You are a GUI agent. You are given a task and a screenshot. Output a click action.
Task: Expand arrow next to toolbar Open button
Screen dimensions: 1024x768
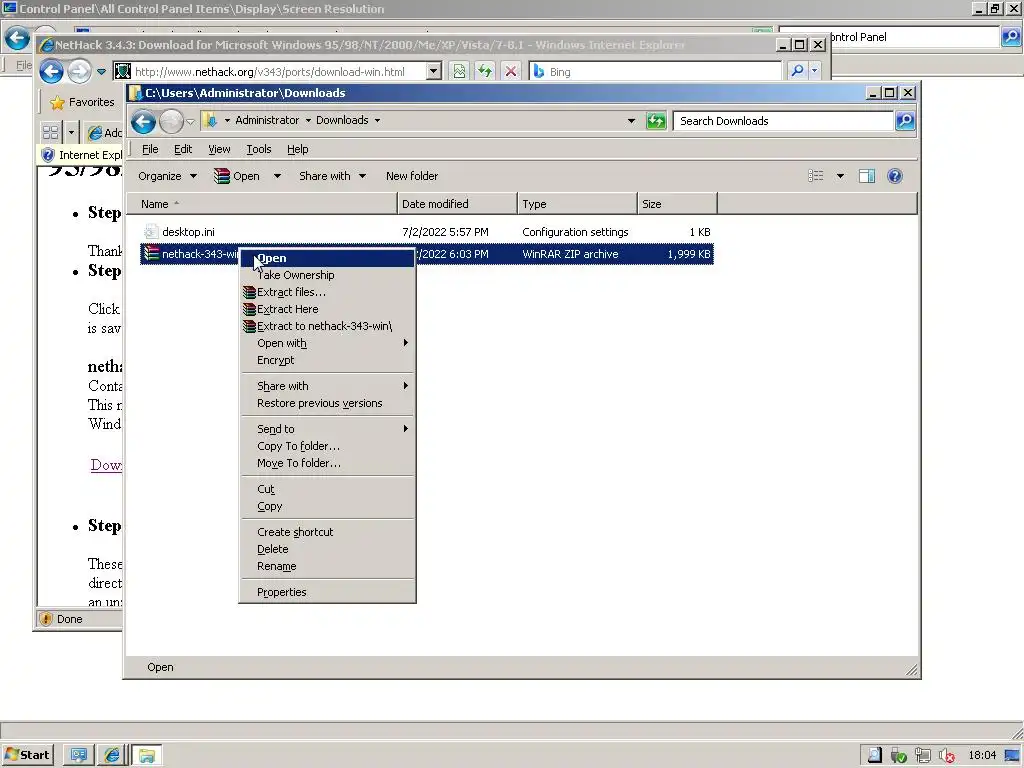coord(277,176)
